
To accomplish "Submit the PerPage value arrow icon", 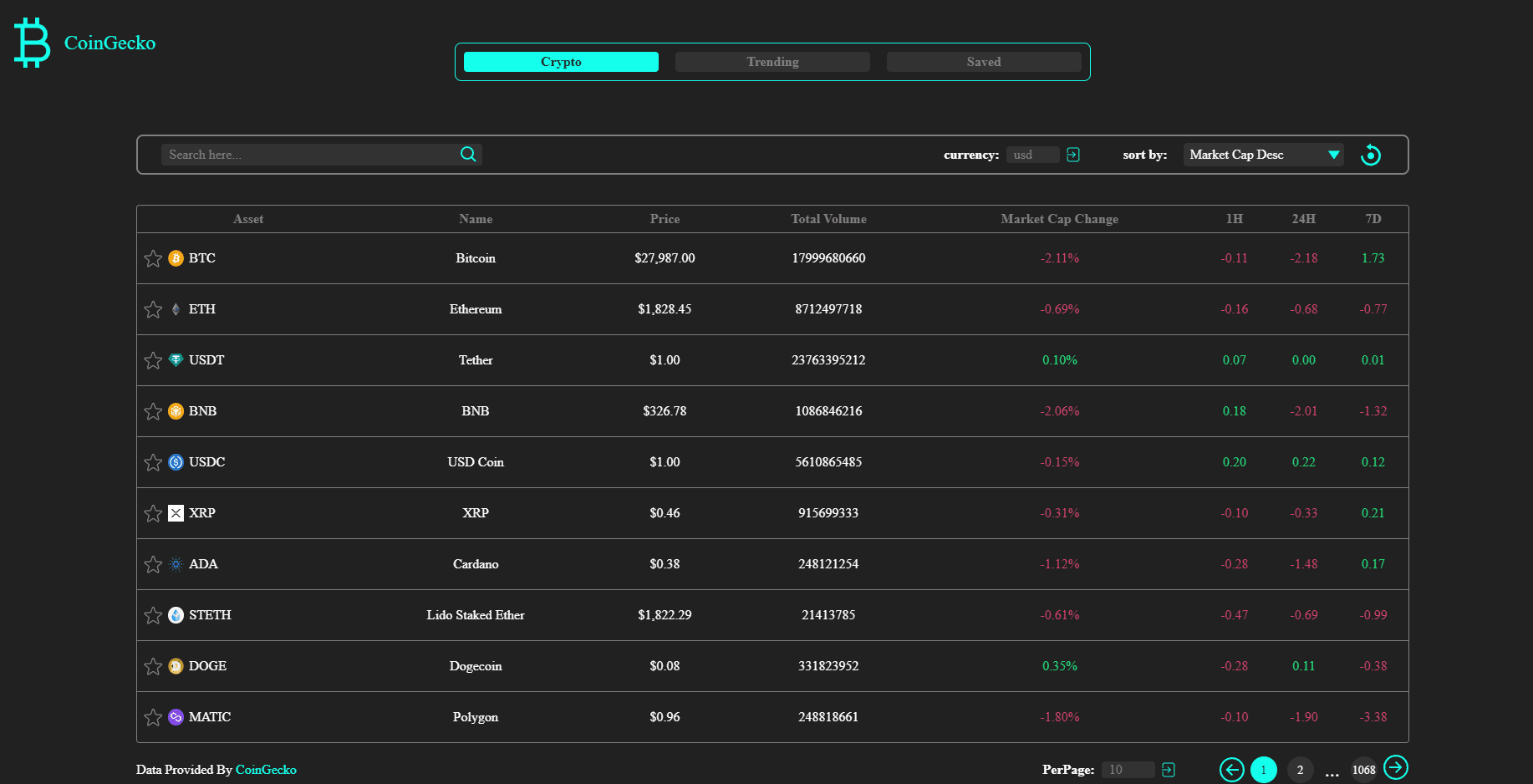I will coord(1169,770).
